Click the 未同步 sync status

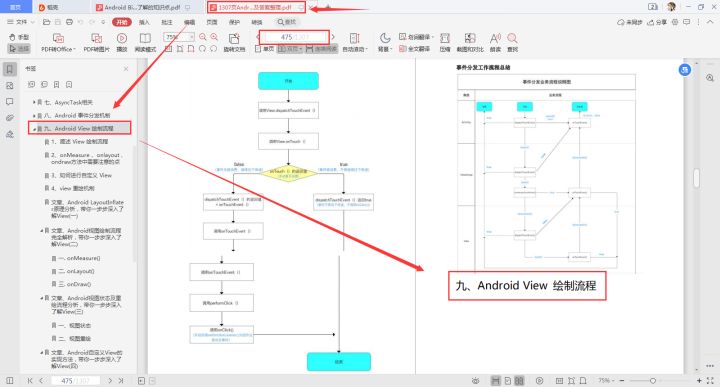click(x=630, y=22)
